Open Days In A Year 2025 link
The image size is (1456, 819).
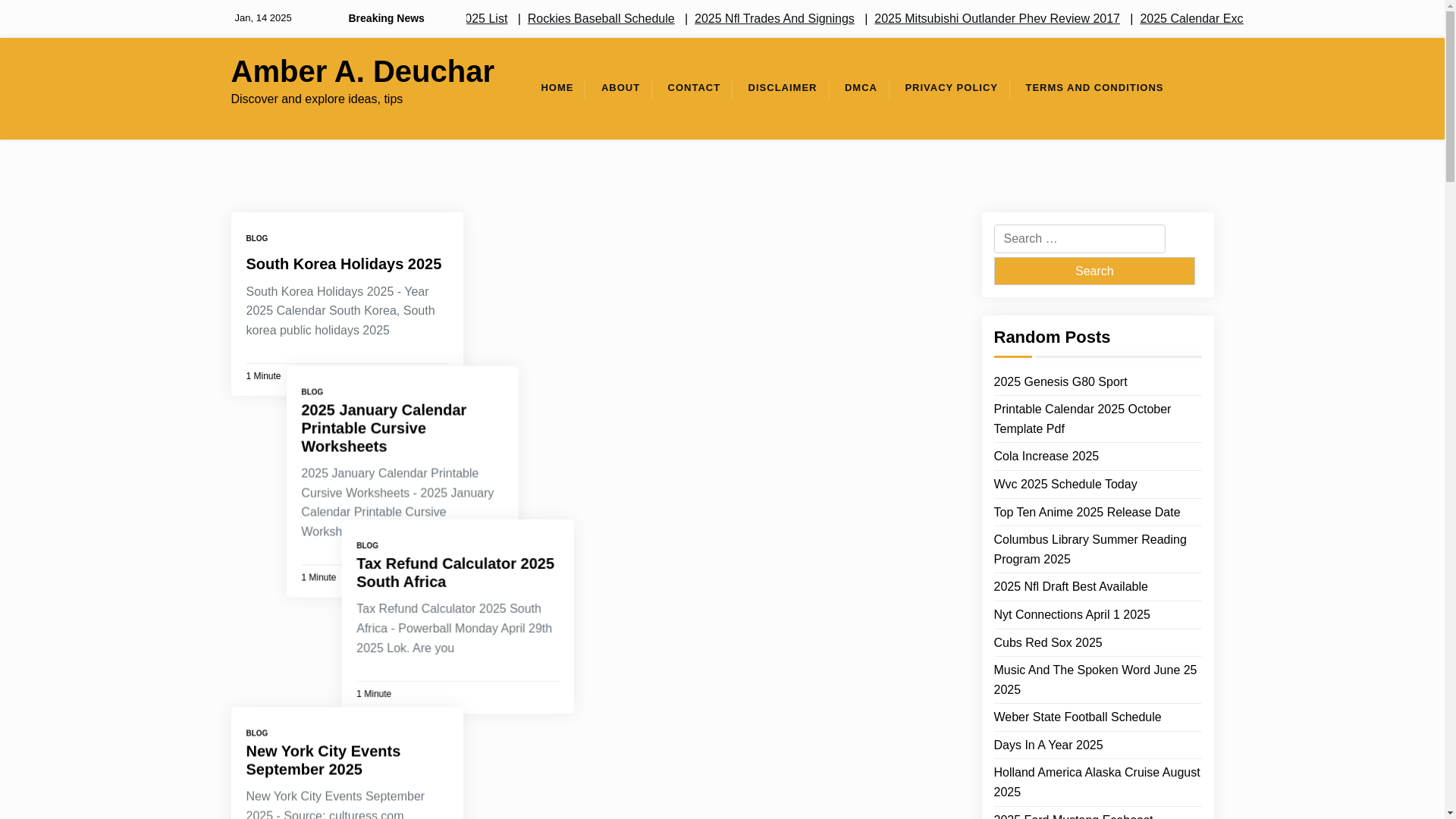click(1048, 745)
